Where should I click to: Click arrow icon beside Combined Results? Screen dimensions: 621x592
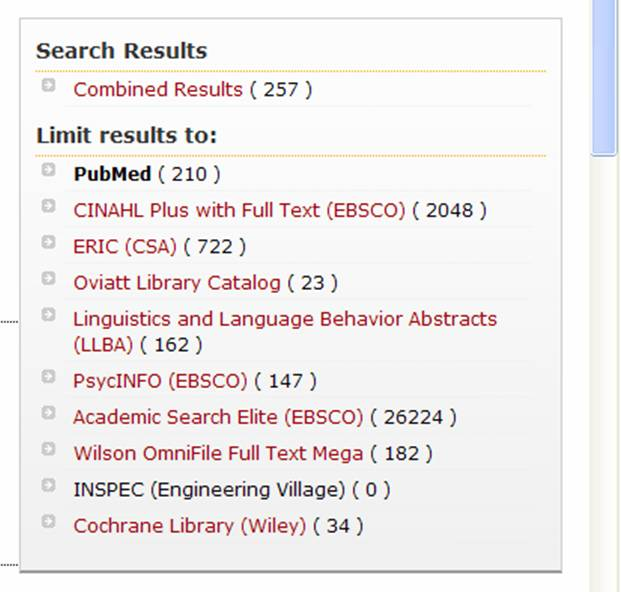[x=48, y=85]
